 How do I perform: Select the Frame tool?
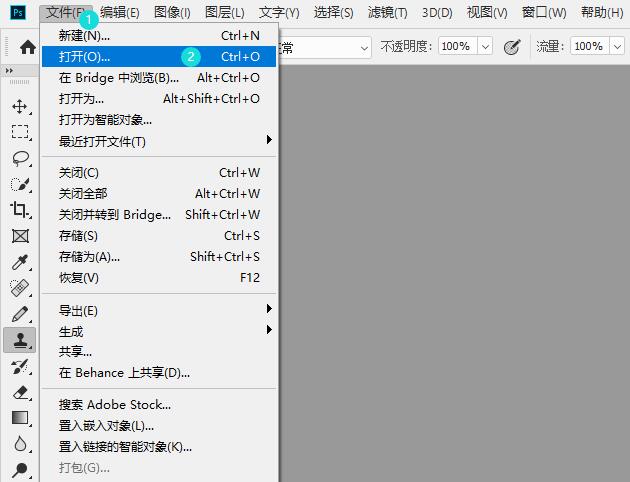20,236
